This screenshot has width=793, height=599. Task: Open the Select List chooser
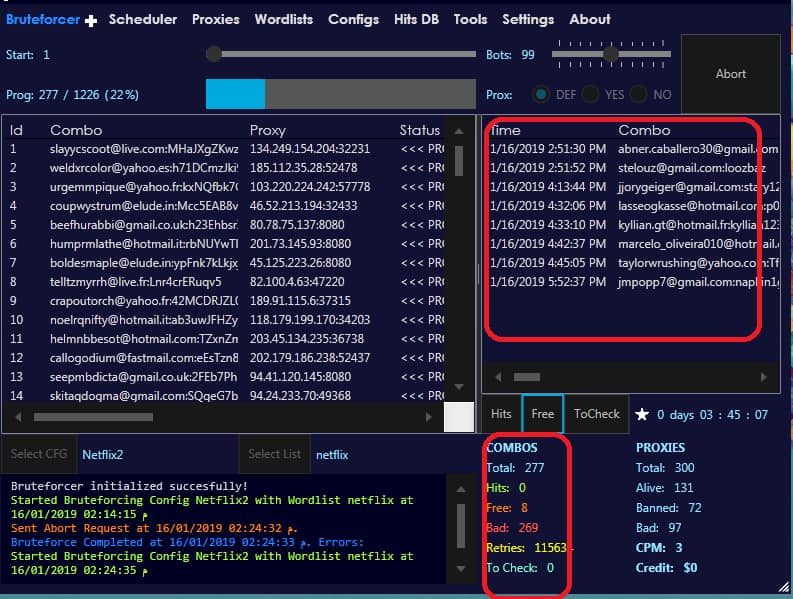275,454
